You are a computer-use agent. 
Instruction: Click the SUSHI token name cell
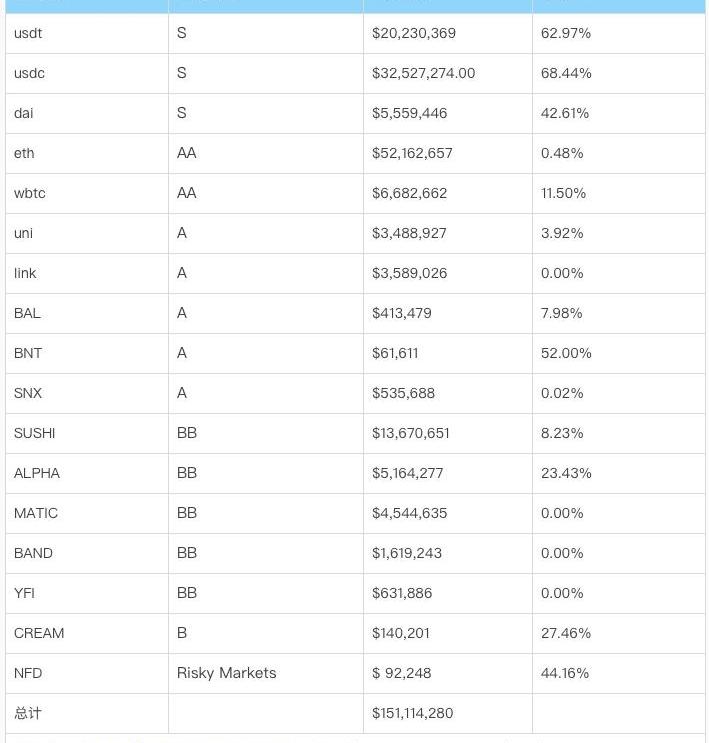point(35,433)
